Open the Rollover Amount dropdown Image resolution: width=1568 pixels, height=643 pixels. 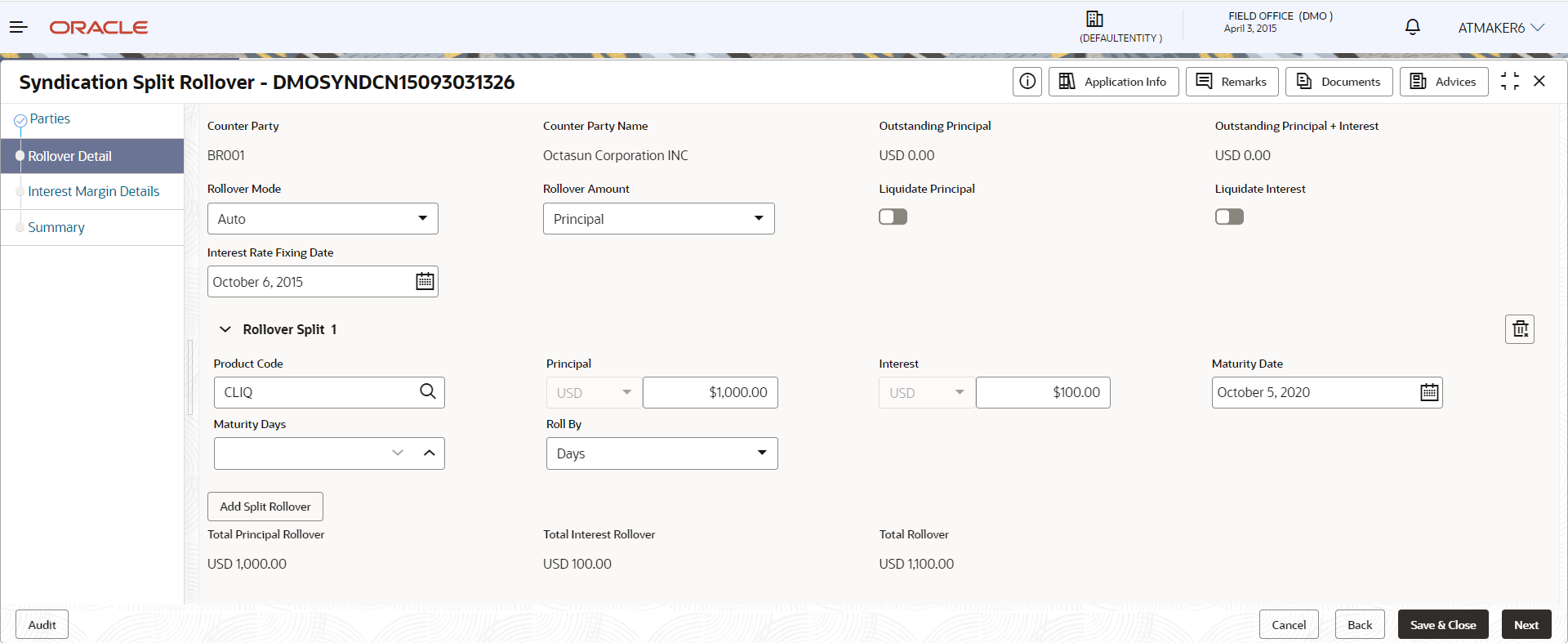pyautogui.click(x=659, y=219)
